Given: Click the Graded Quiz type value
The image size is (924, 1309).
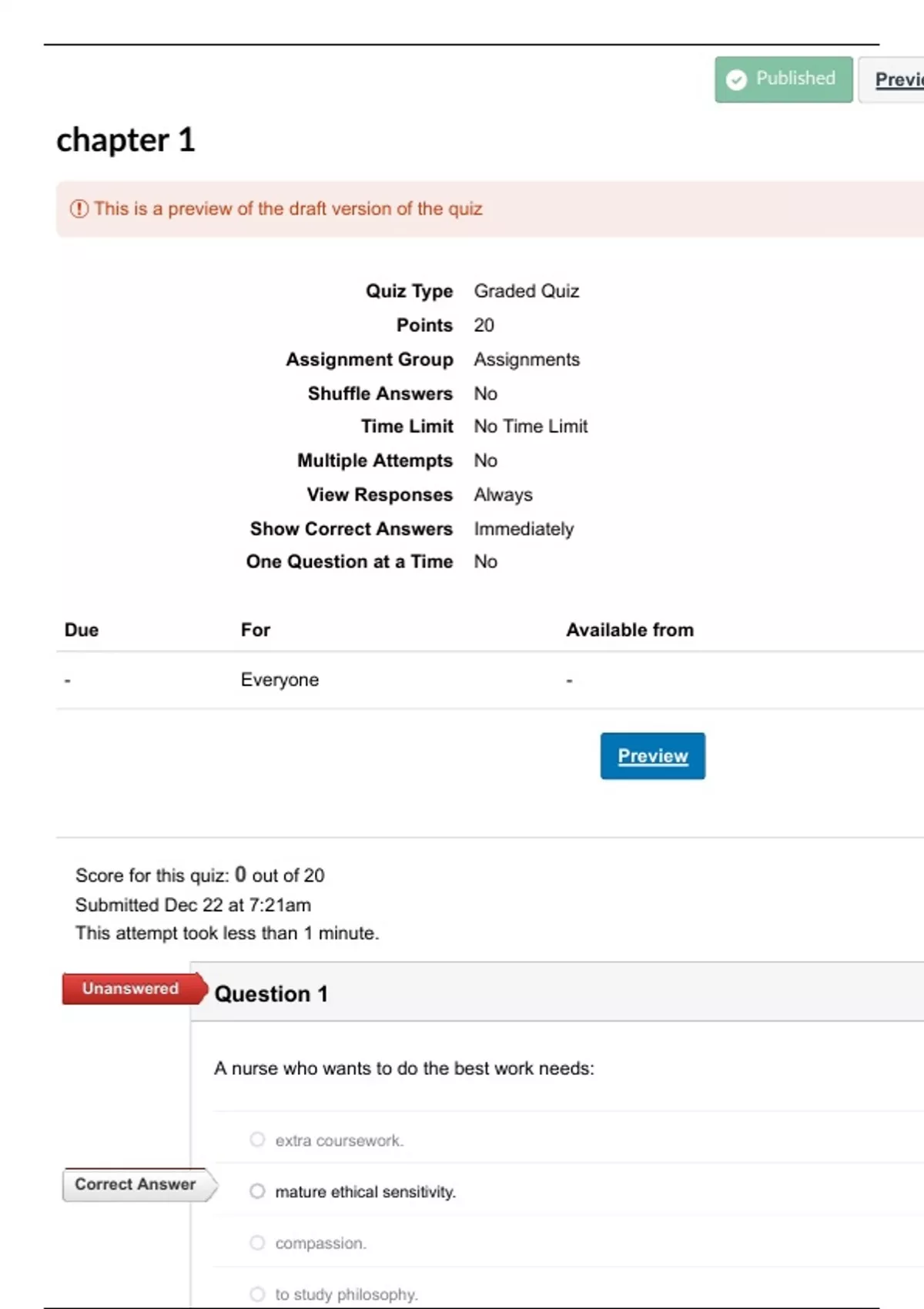Looking at the screenshot, I should pyautogui.click(x=527, y=291).
